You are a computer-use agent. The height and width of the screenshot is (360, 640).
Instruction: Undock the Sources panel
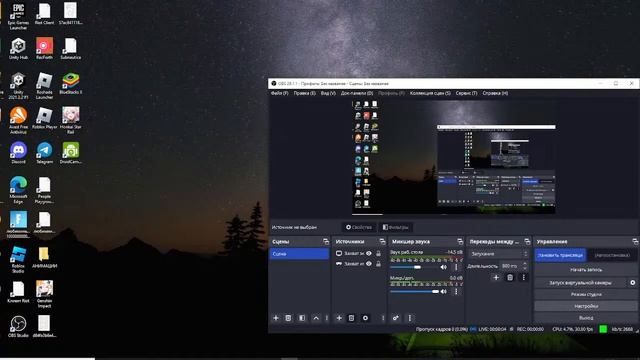point(382,242)
